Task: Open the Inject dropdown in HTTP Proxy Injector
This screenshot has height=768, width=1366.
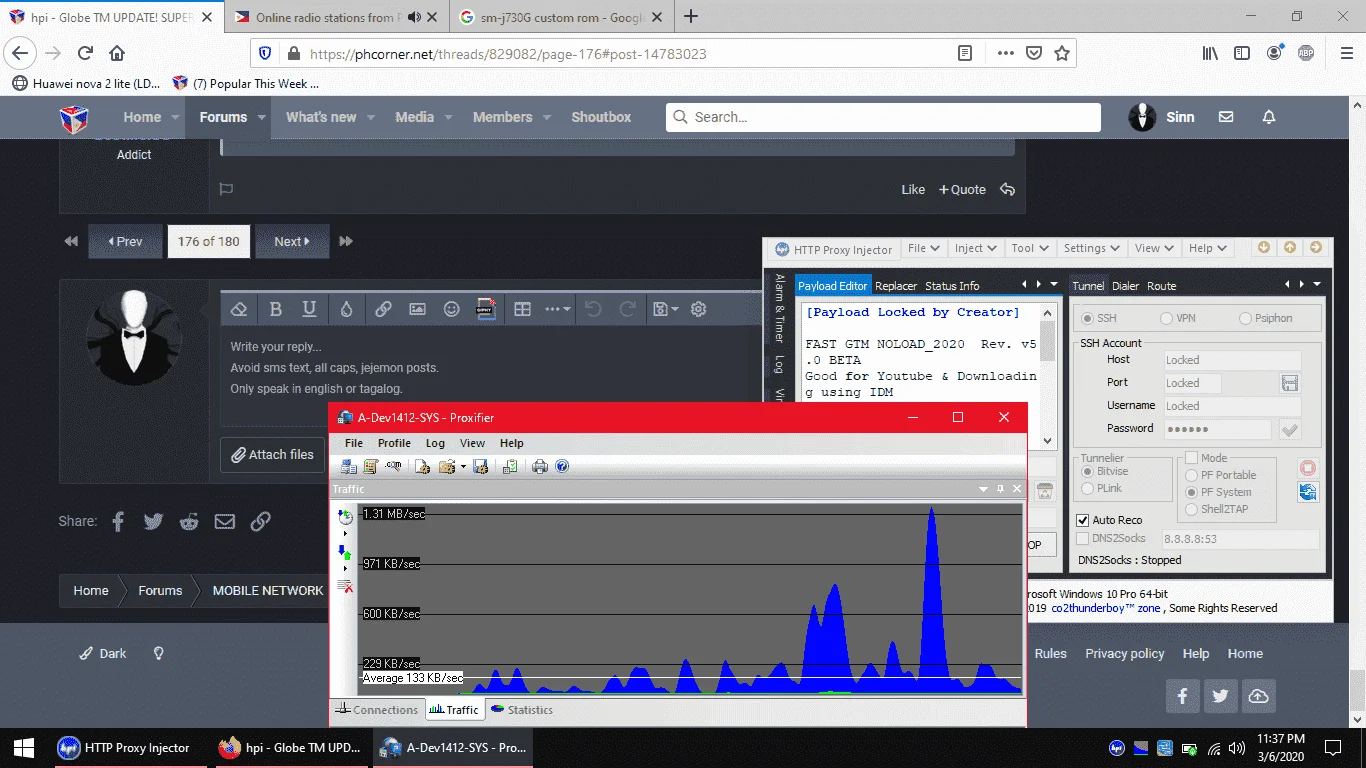Action: 975,248
